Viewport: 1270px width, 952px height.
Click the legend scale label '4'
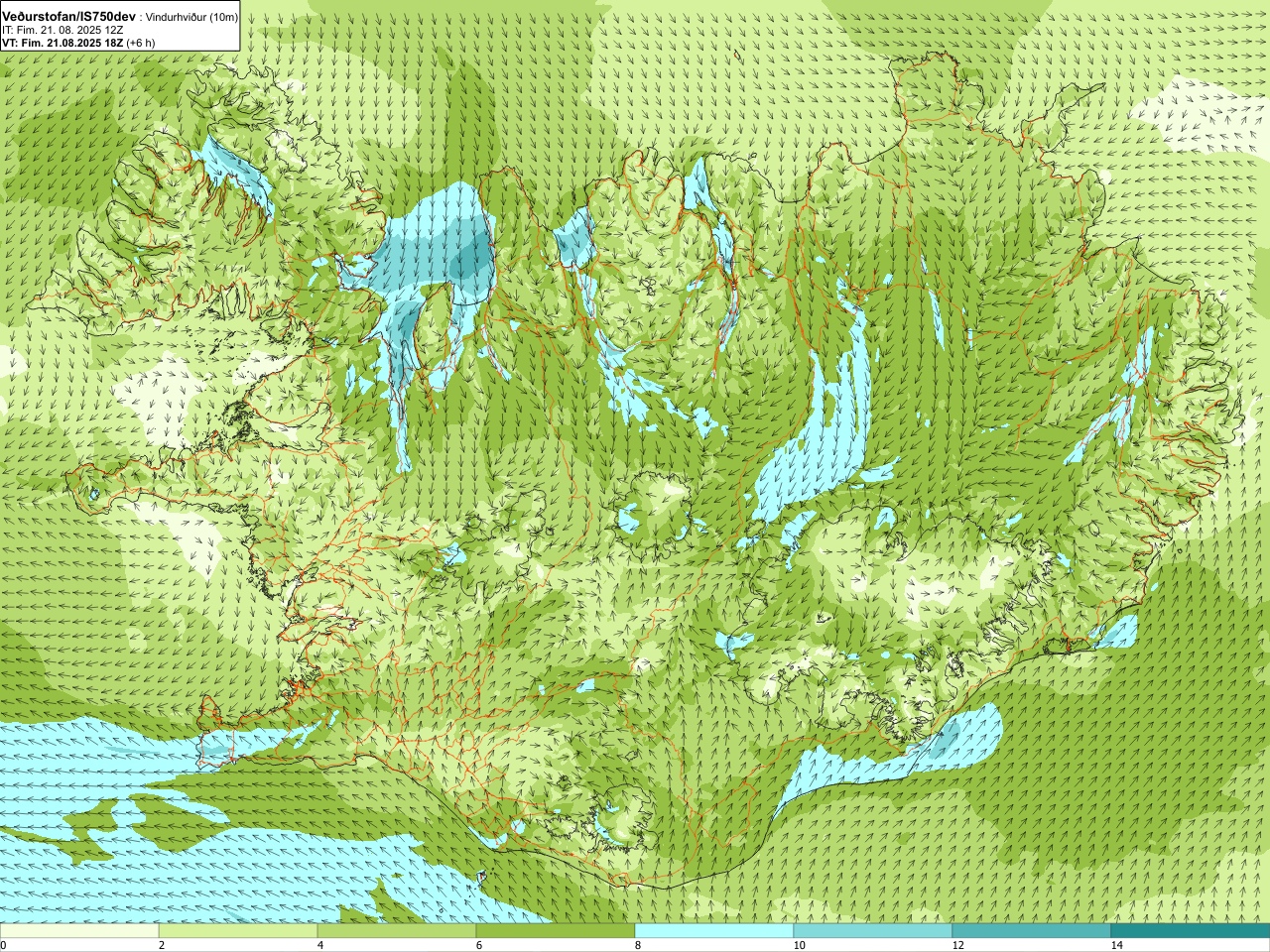[x=320, y=945]
